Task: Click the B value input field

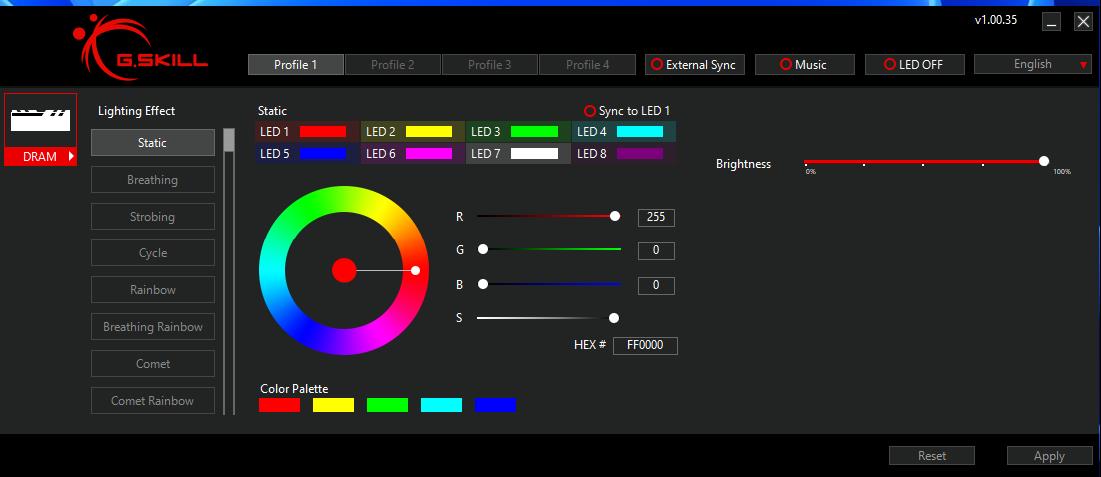Action: pos(656,285)
